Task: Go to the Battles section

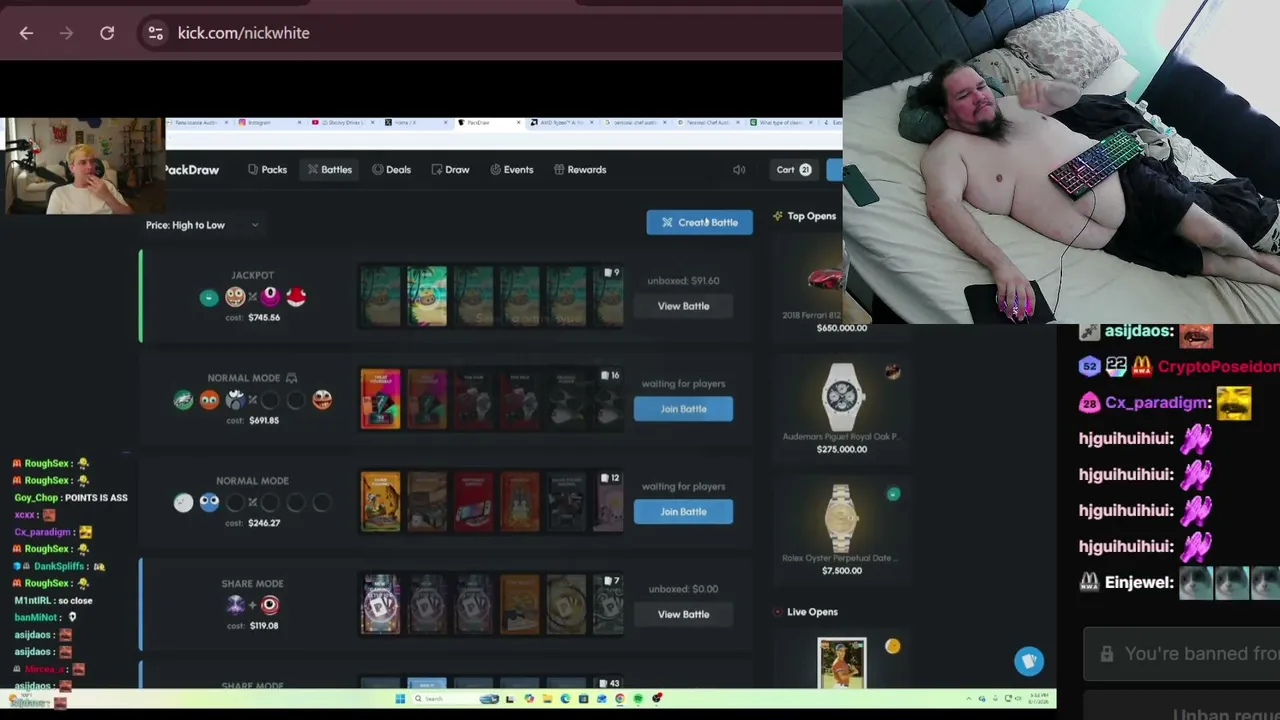Action: coord(330,170)
